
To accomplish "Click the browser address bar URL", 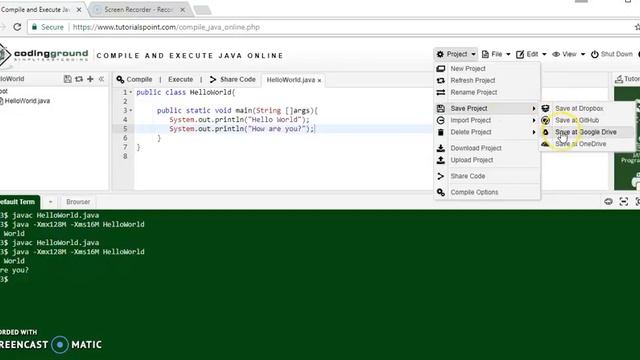I will point(166,27).
